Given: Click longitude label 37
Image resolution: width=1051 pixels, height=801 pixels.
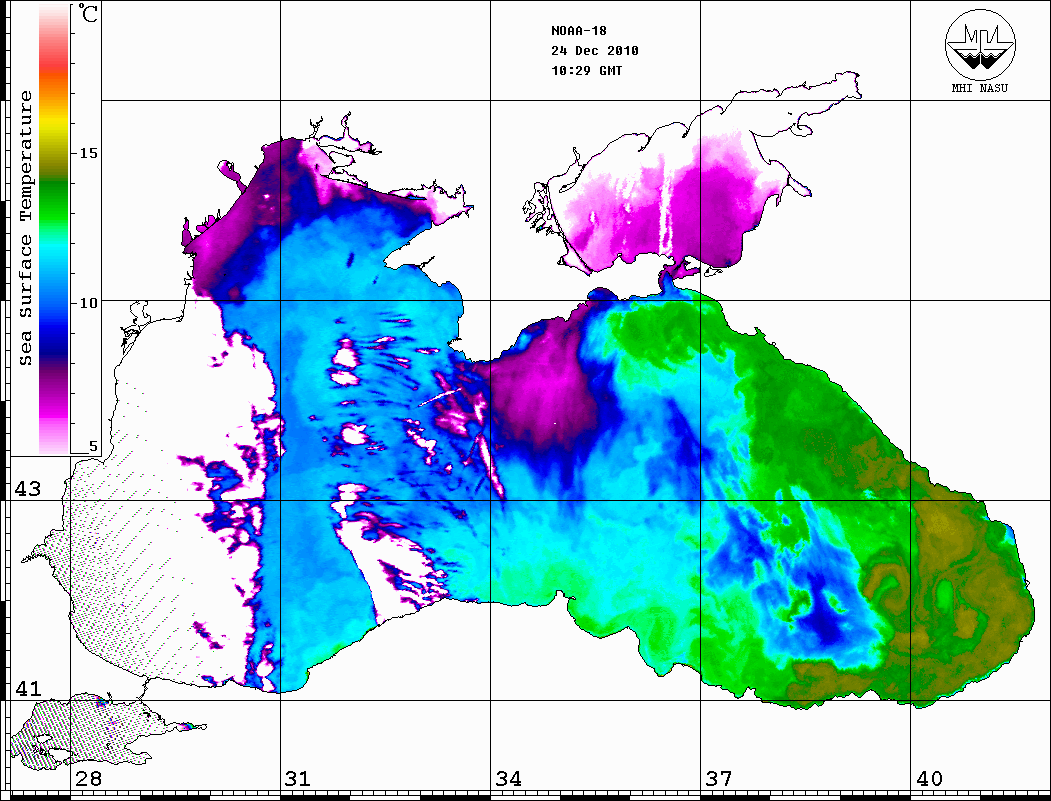Looking at the screenshot, I should pyautogui.click(x=719, y=779).
